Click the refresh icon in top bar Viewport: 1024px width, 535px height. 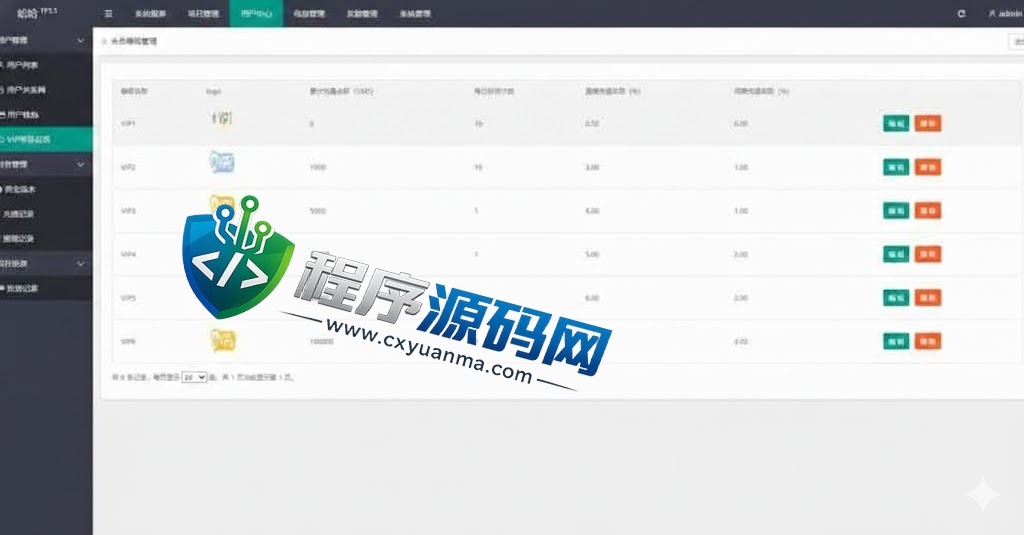coord(961,13)
